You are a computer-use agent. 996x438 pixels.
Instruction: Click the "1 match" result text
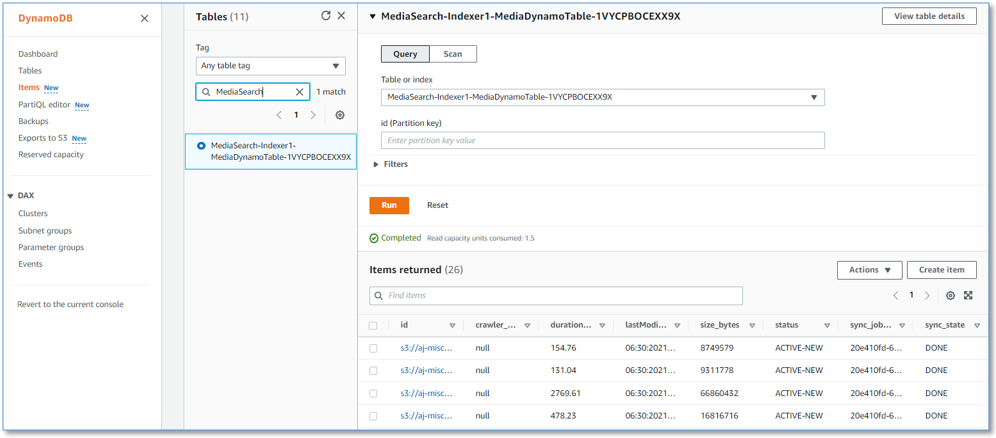pyautogui.click(x=331, y=92)
